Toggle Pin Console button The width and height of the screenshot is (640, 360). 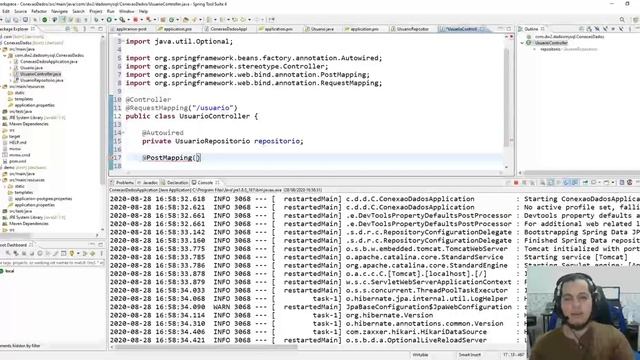(x=585, y=182)
